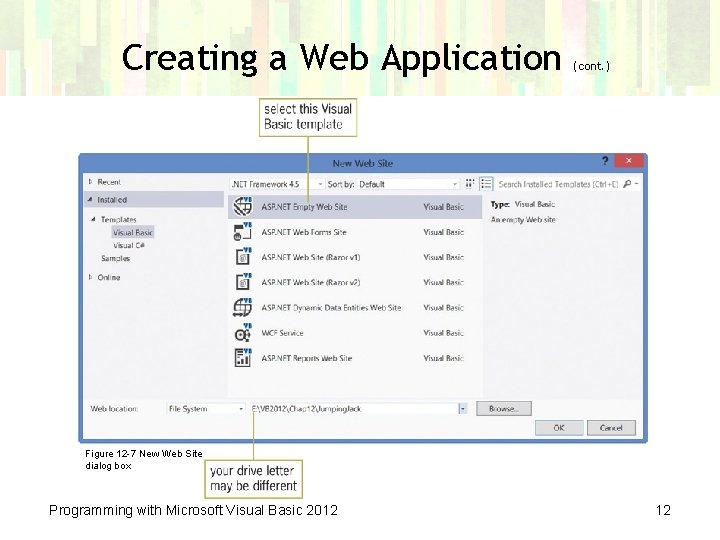Image resolution: width=720 pixels, height=540 pixels.
Task: Click the Browse button
Action: point(504,409)
